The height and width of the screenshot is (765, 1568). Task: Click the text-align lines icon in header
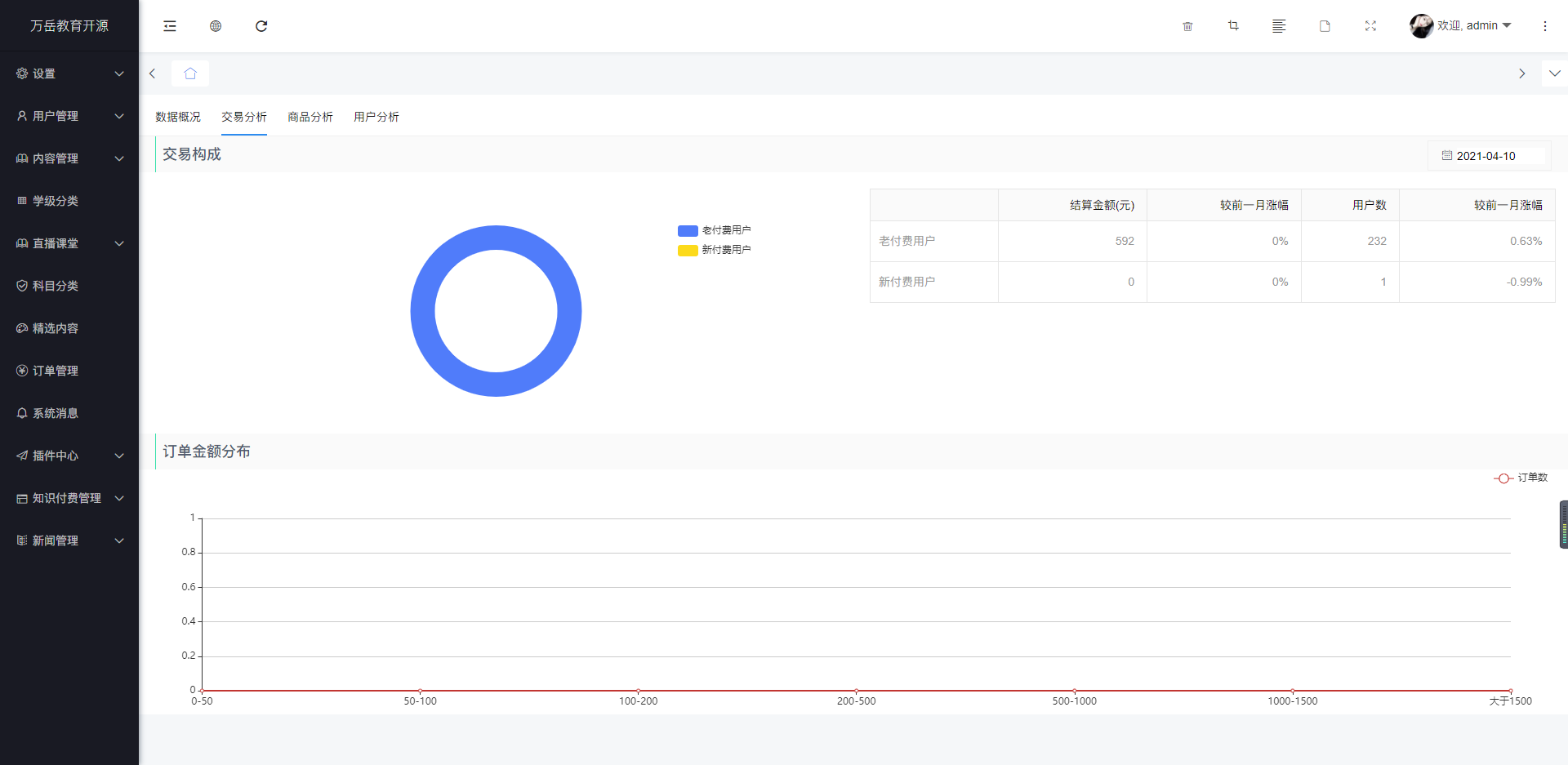tap(1279, 26)
